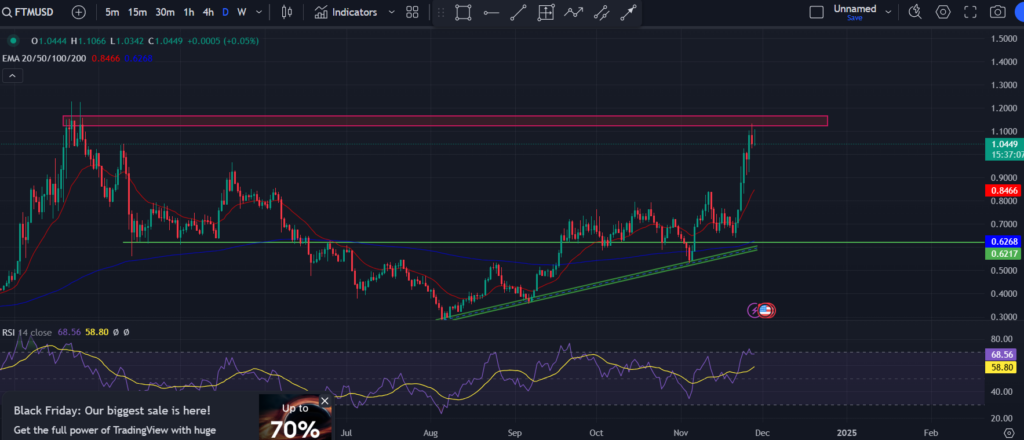
Task: Click the lightning event marker on chart
Action: point(754,310)
